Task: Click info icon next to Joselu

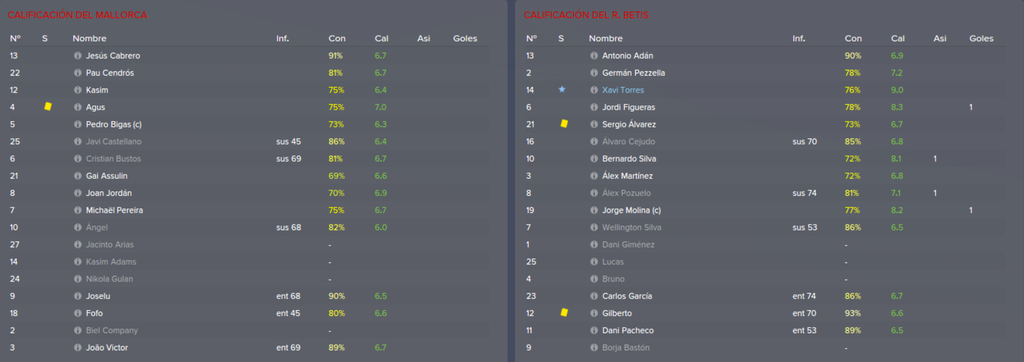Action: [78, 296]
